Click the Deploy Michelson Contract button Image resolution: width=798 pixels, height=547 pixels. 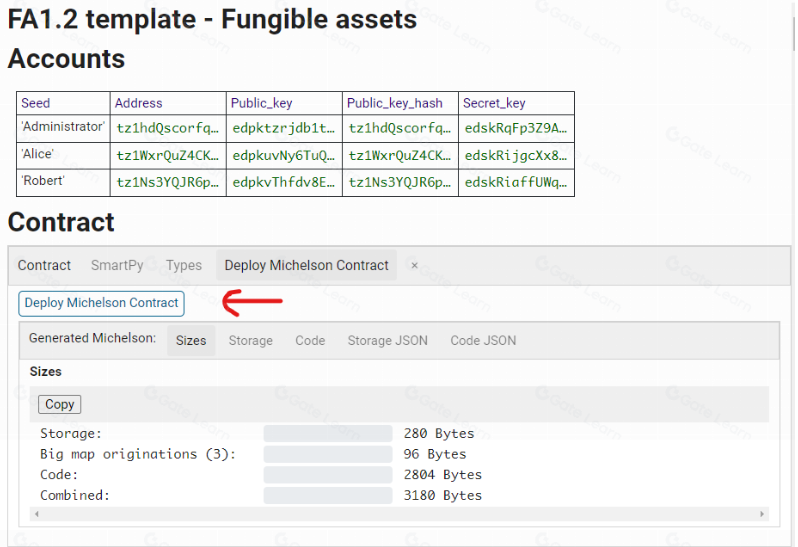point(101,303)
